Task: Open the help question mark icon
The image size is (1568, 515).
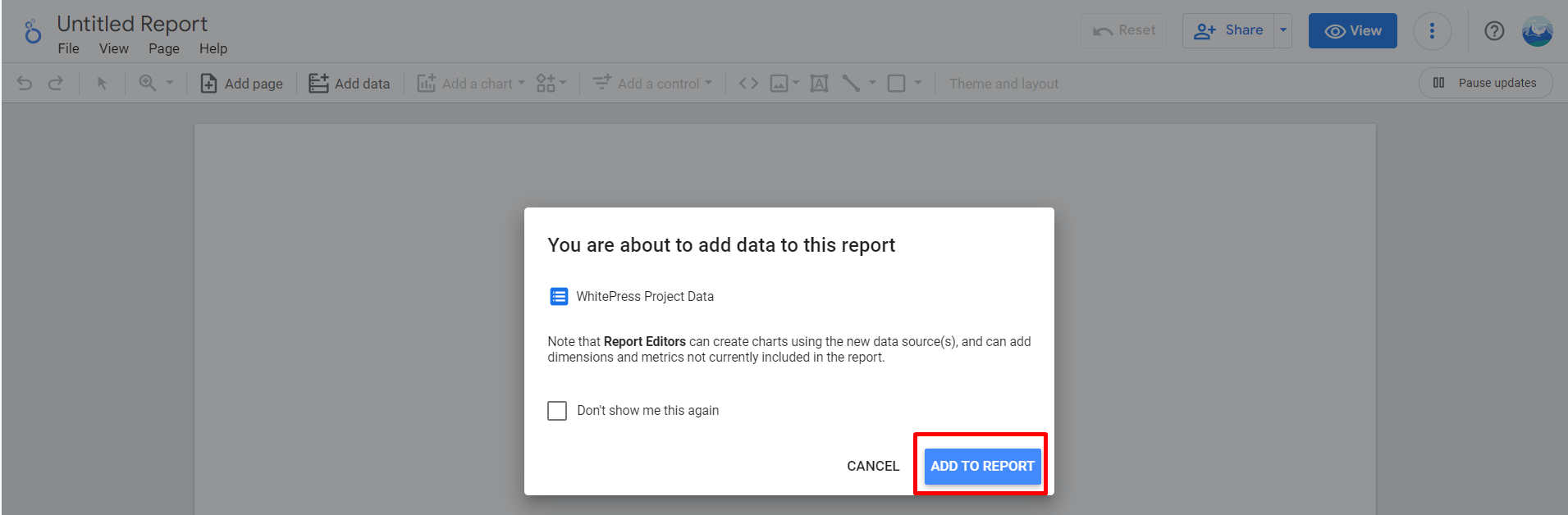Action: 1494,31
